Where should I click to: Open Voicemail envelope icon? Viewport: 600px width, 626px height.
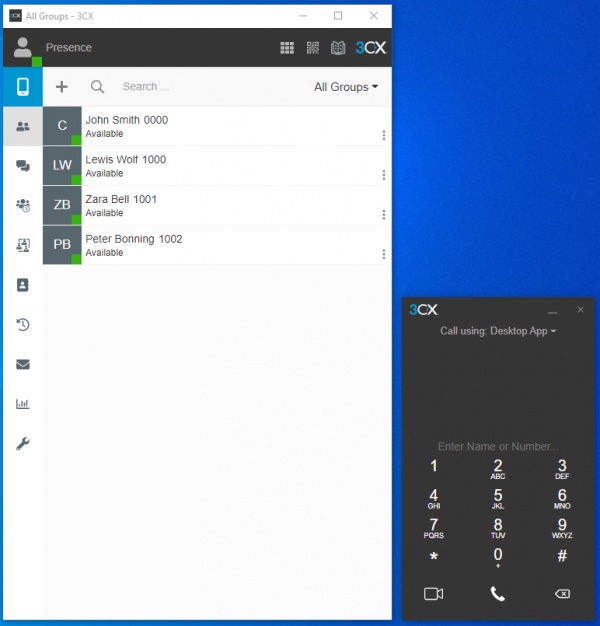22,364
